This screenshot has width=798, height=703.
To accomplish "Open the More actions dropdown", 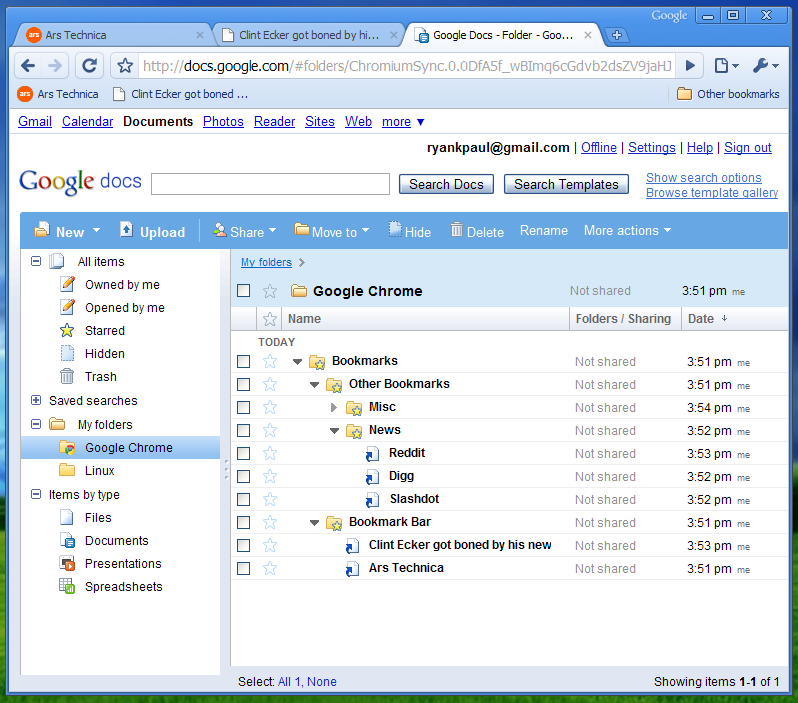I will click(x=627, y=231).
